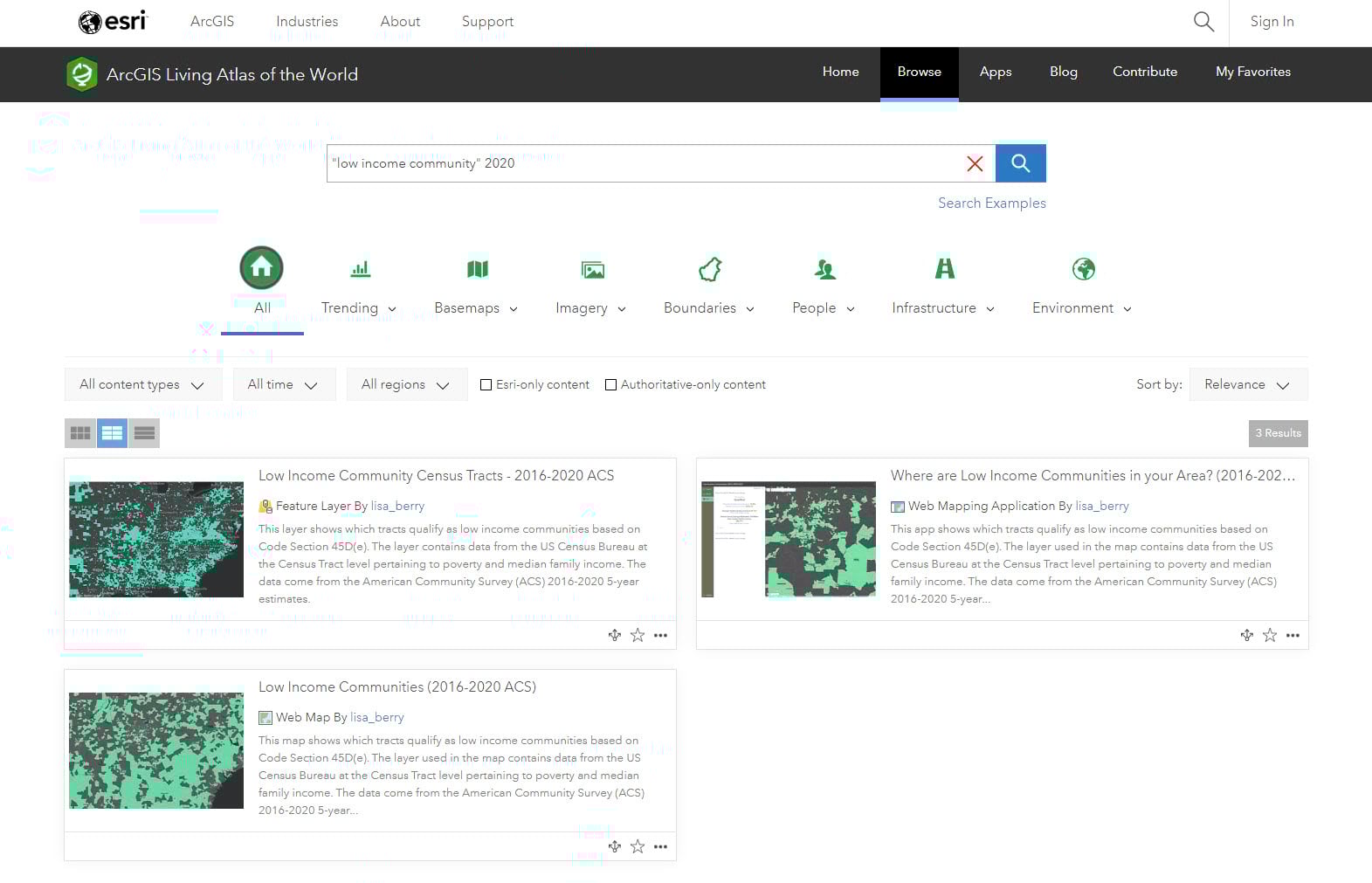
Task: Open Where are Low Income Communities title
Action: pyautogui.click(x=1093, y=476)
